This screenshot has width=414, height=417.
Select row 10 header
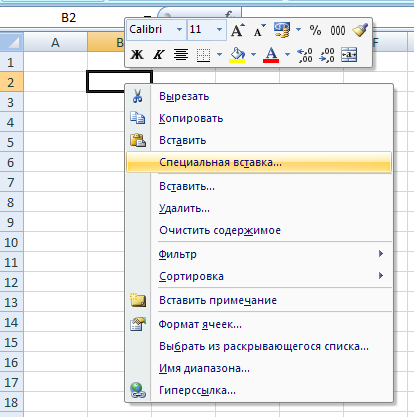(11, 242)
